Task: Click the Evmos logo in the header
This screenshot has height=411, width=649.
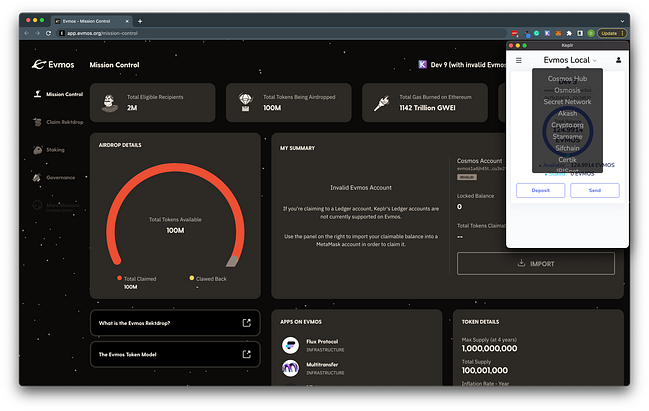Action: [53, 65]
